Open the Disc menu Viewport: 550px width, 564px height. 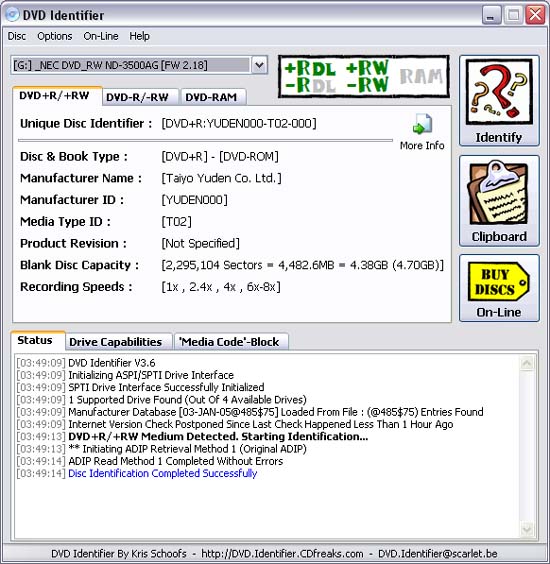(17, 36)
